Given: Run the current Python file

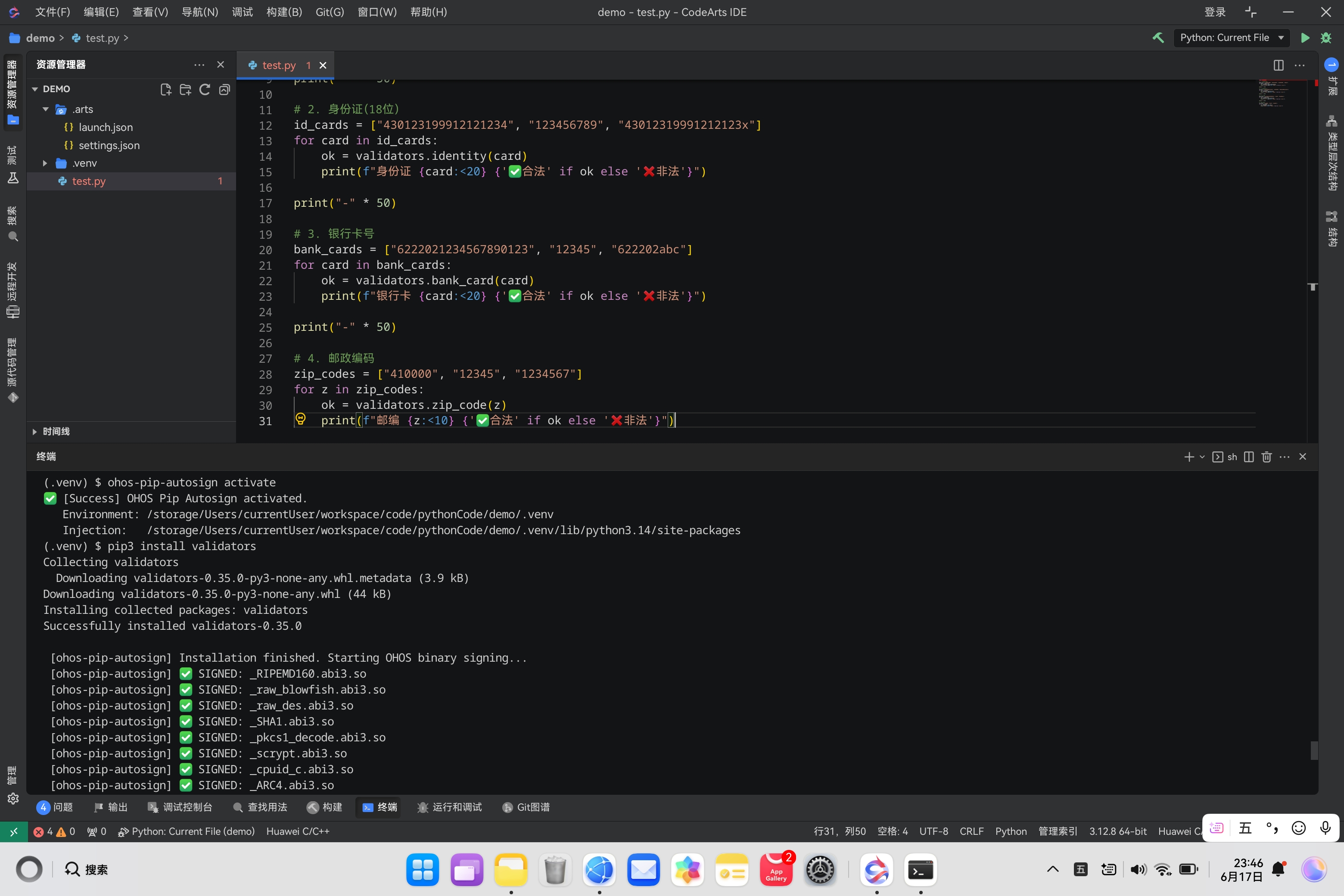Looking at the screenshot, I should 1304,38.
